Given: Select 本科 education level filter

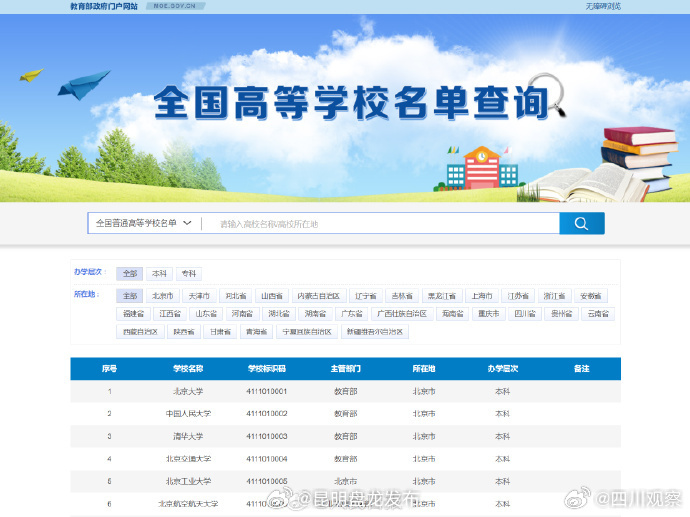Looking at the screenshot, I should tap(159, 273).
